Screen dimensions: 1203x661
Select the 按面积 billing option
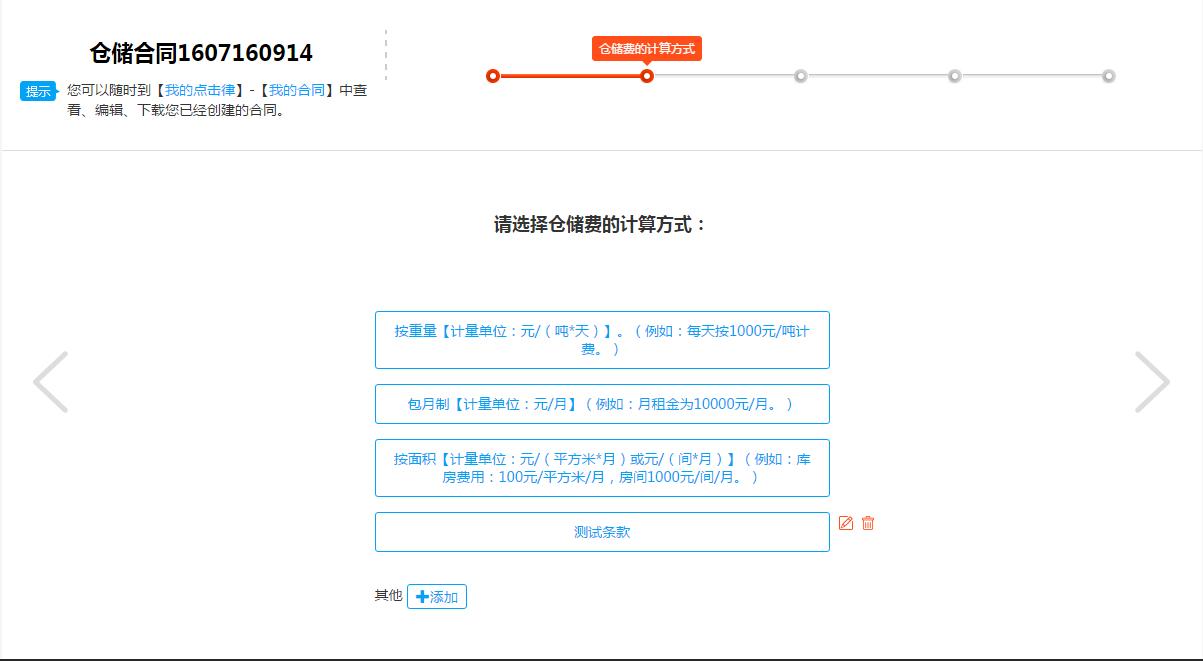pos(602,468)
